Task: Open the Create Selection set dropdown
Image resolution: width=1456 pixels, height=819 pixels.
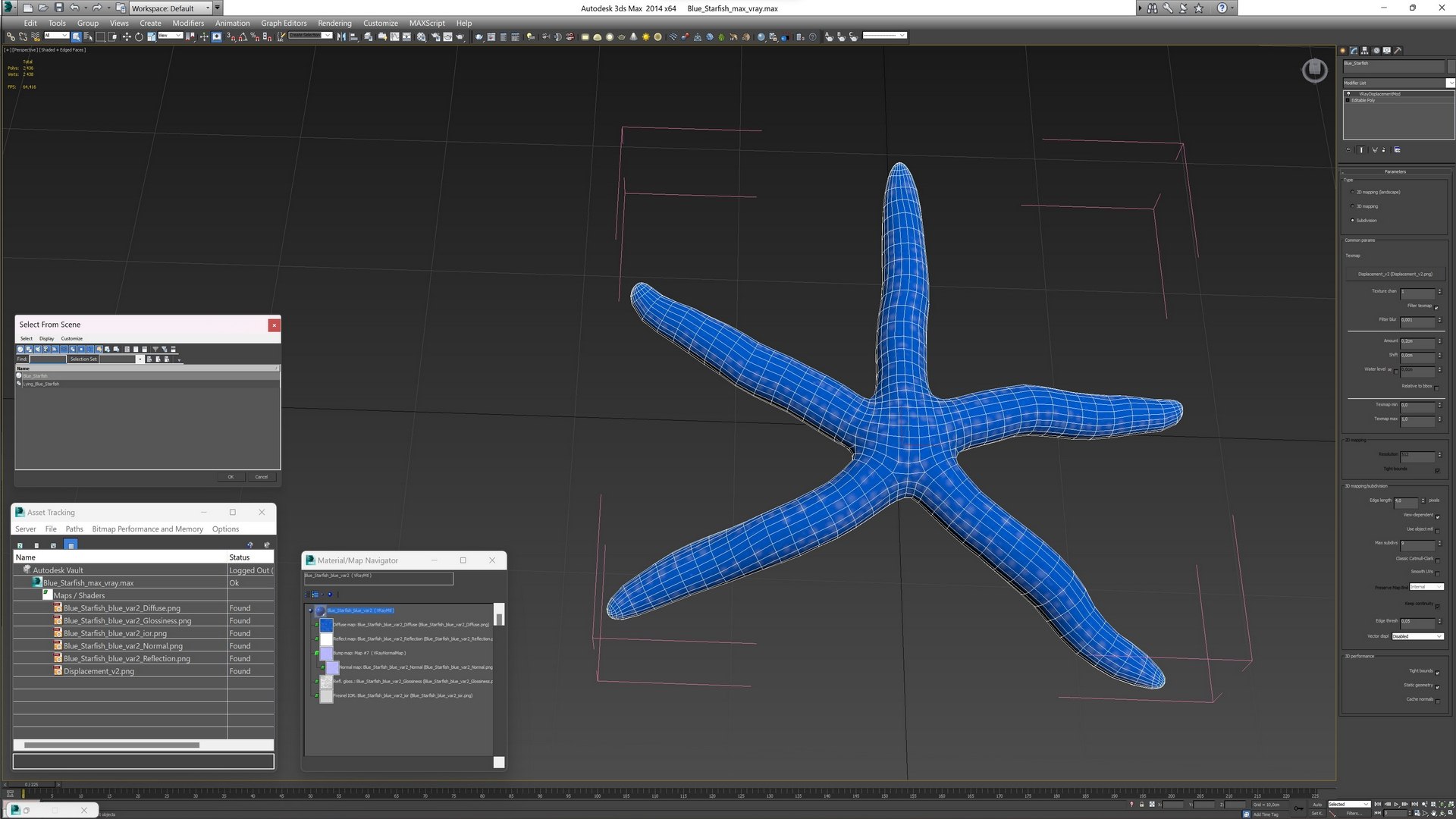Action: (x=309, y=36)
